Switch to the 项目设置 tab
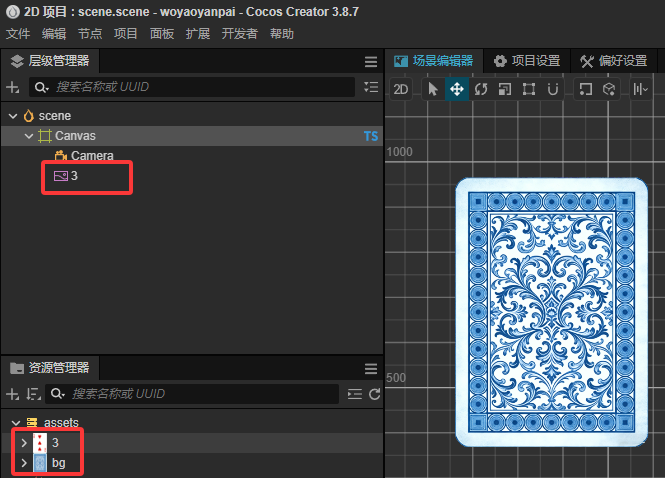The width and height of the screenshot is (665, 478). click(527, 61)
